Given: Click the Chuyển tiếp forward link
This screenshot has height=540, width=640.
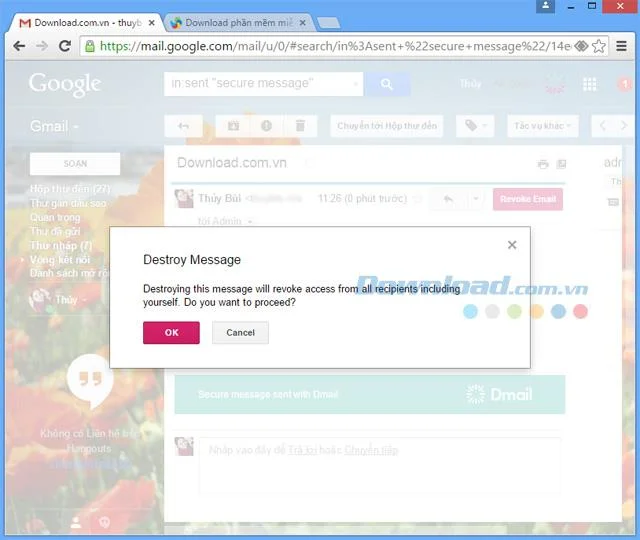Looking at the screenshot, I should point(371,450).
